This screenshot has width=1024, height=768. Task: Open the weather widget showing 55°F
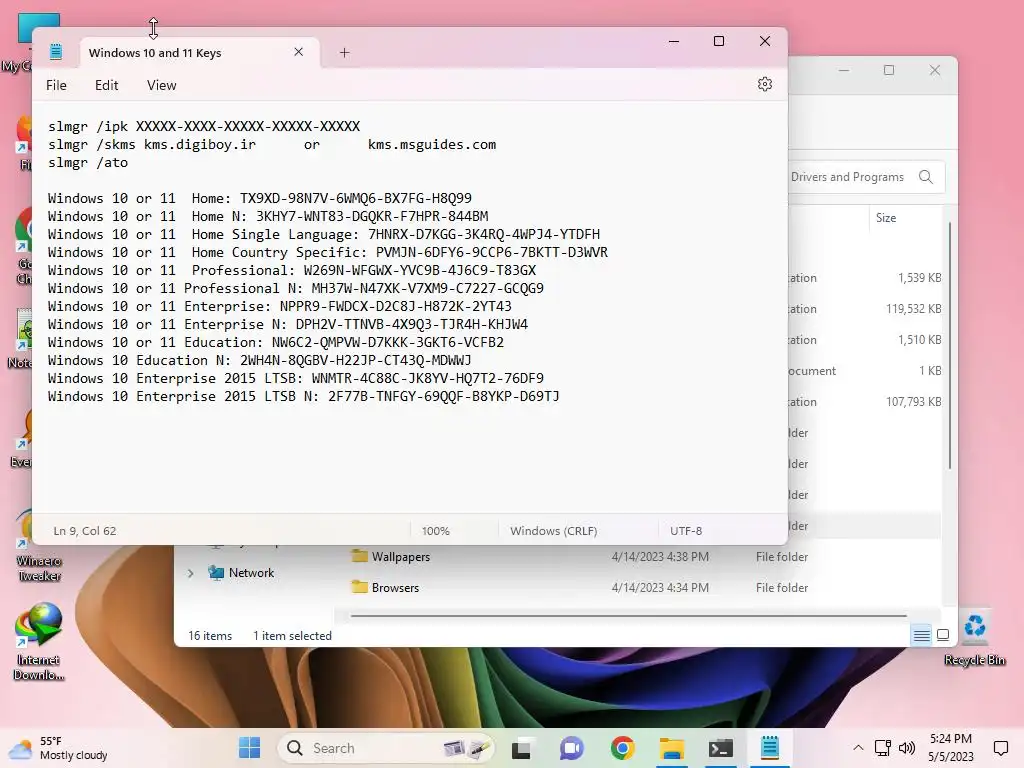[57, 748]
